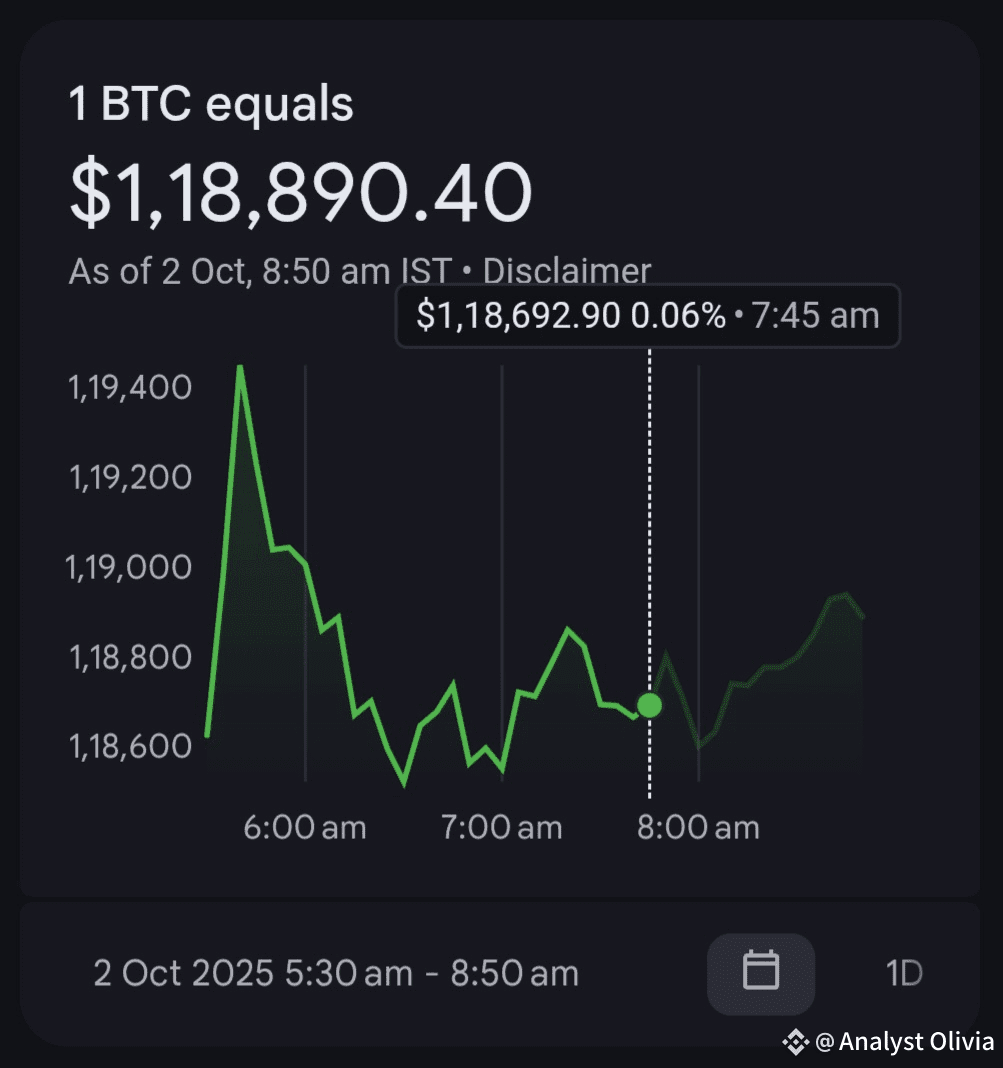Select the 1D range tab

point(904,973)
